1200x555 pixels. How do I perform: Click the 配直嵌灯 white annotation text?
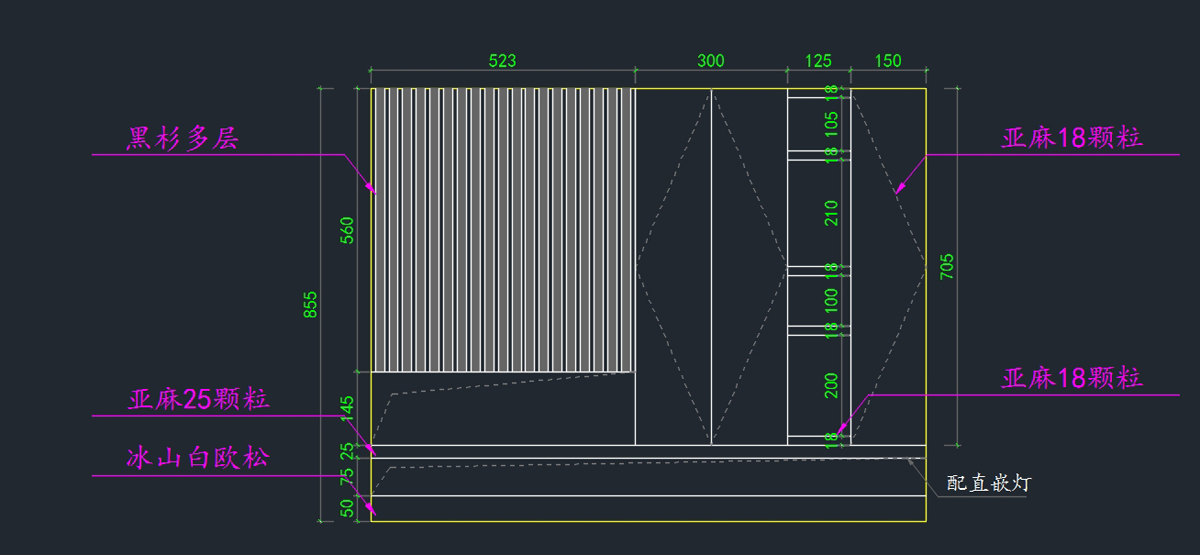989,484
